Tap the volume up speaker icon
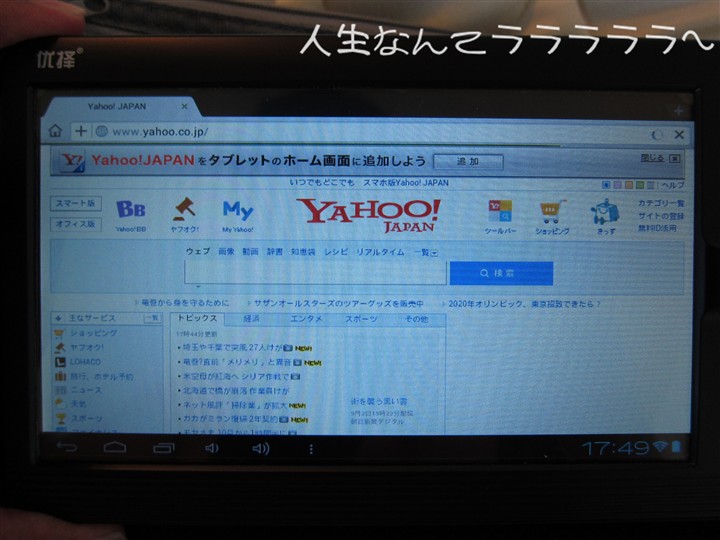This screenshot has width=720, height=540. [260, 449]
